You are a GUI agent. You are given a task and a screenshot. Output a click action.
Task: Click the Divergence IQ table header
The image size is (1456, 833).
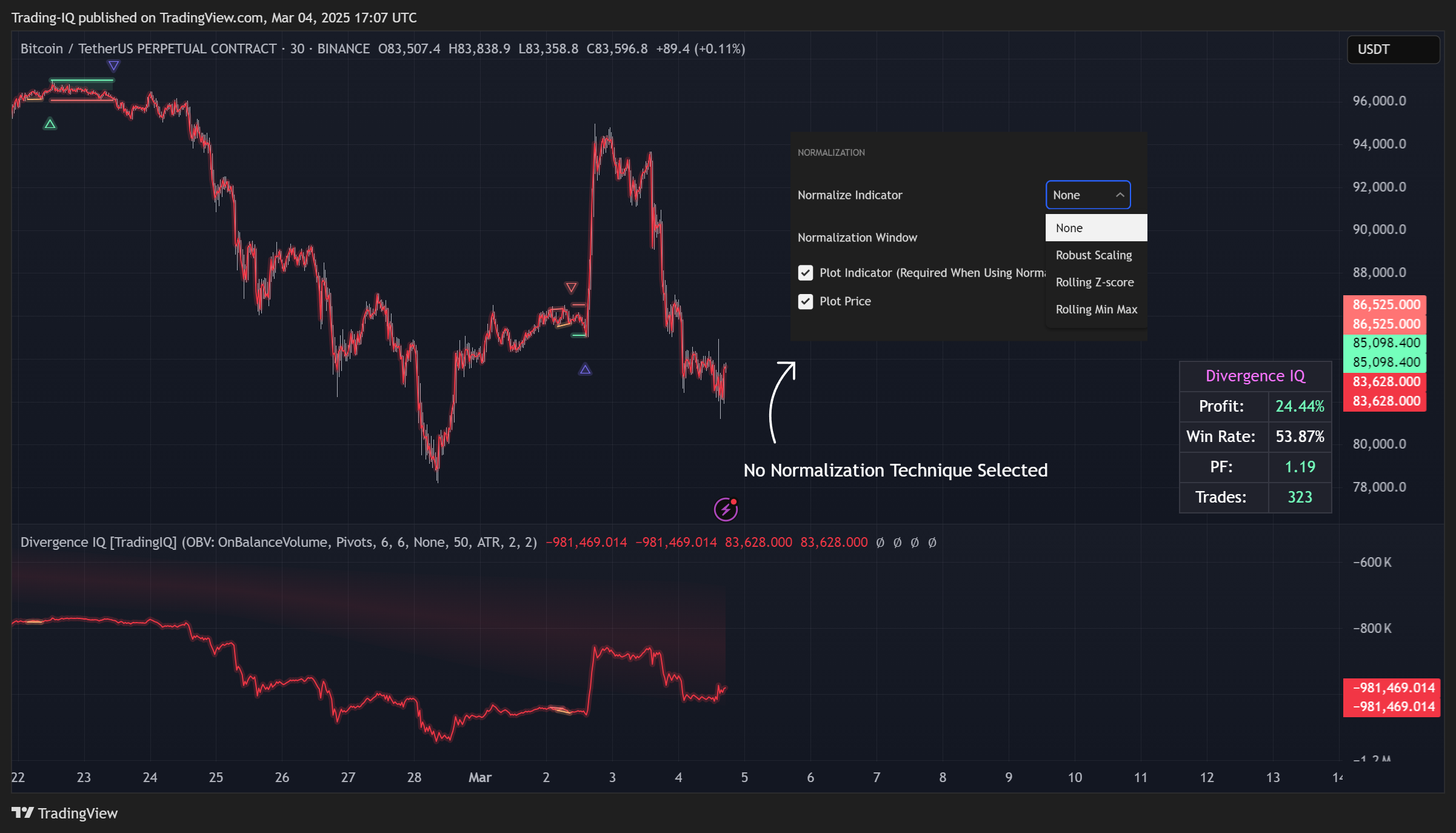[1255, 376]
